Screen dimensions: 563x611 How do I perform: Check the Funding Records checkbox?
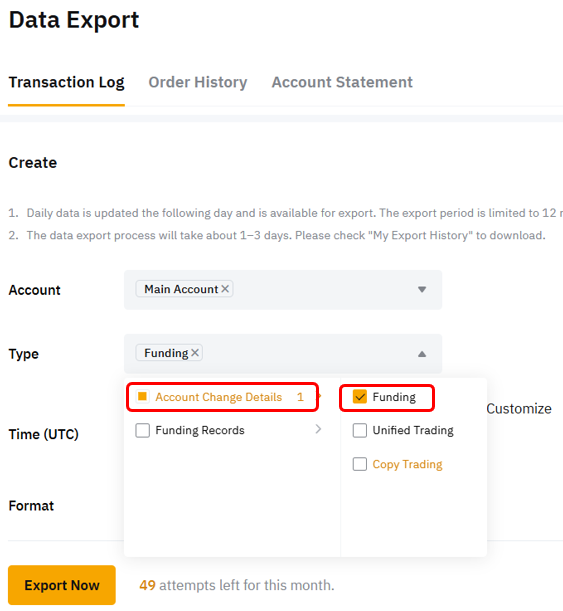pos(142,430)
